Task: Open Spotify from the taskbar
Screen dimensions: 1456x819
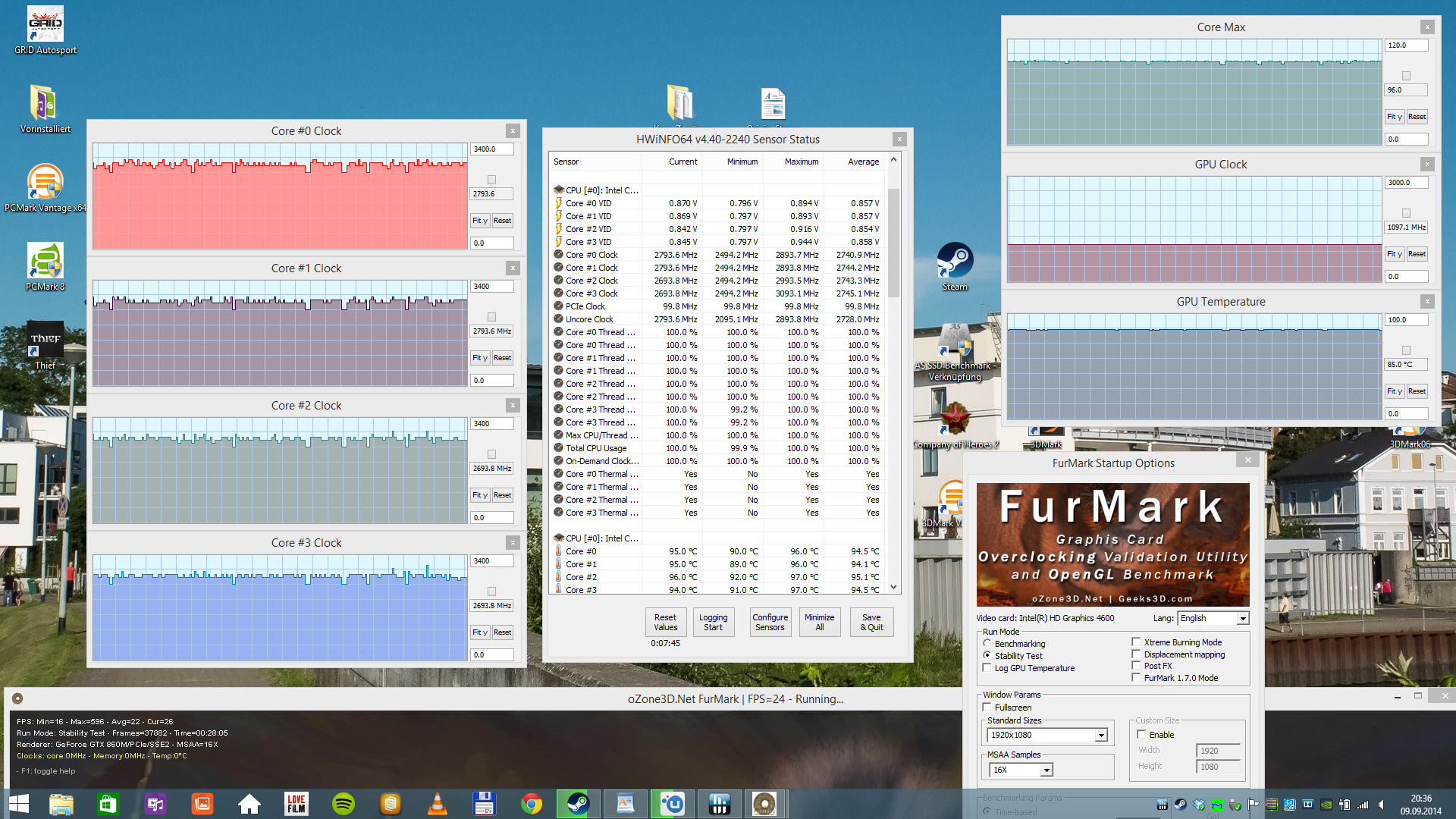Action: pos(344,804)
